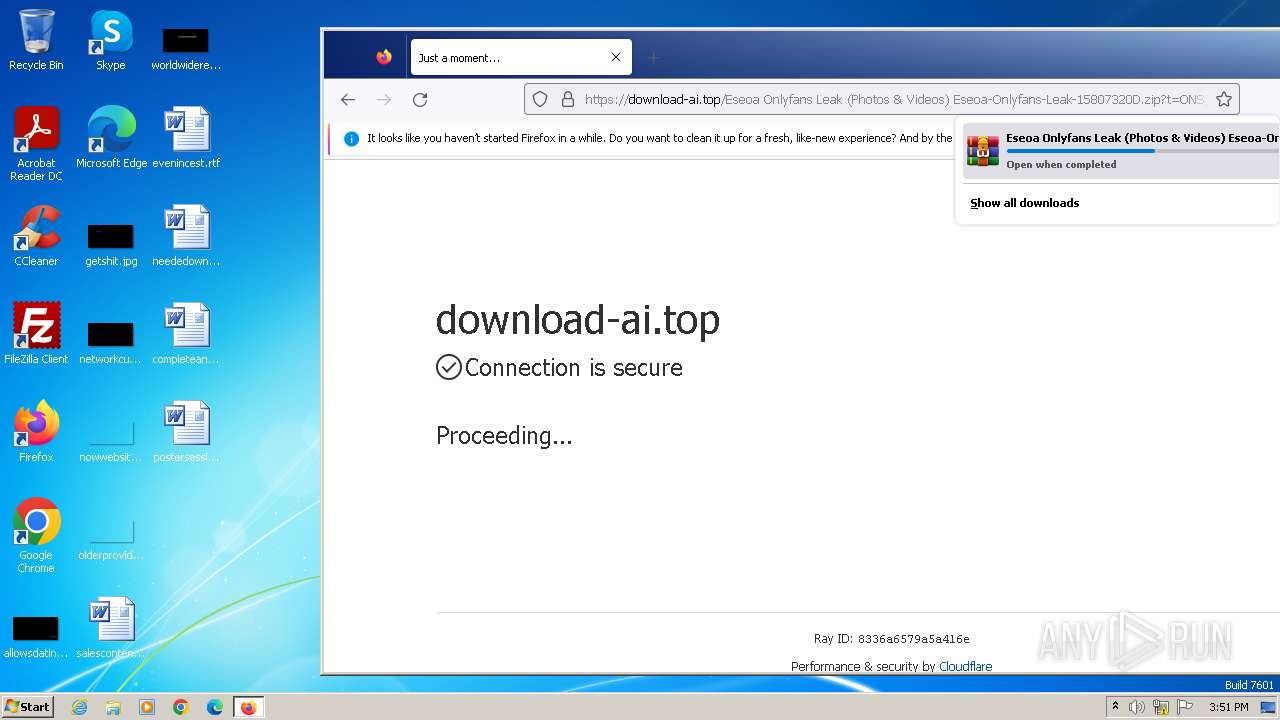1280x720 pixels.
Task: Launch Microsoft Edge desktop shortcut
Action: click(x=111, y=137)
